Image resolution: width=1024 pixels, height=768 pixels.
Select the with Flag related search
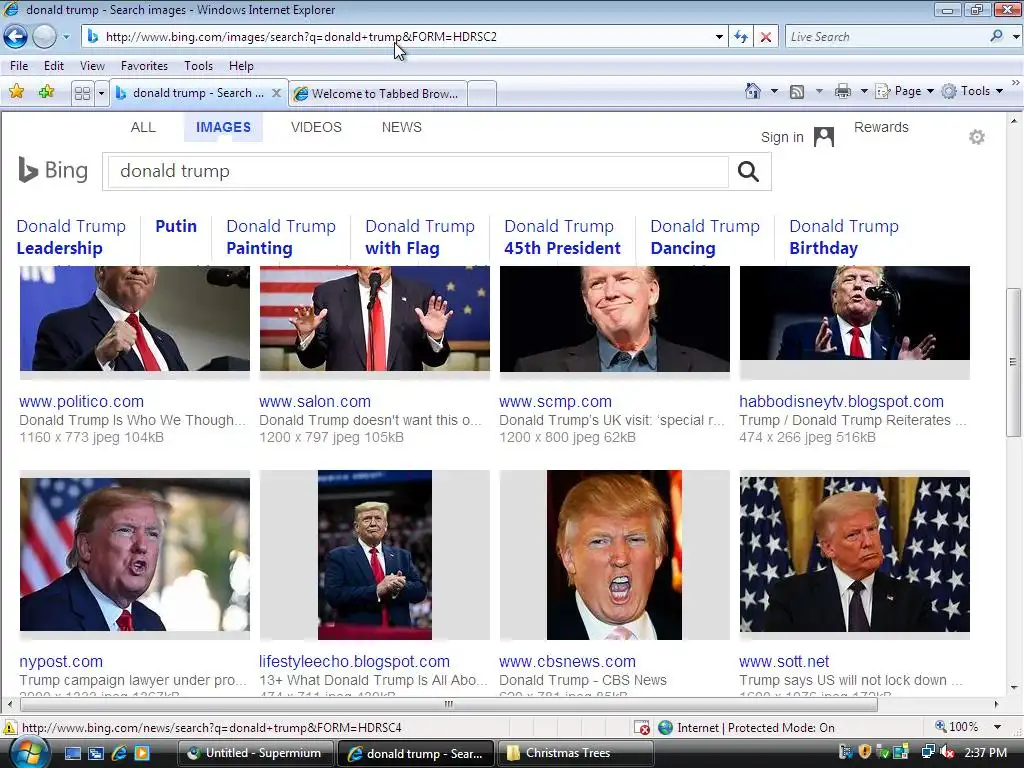[x=420, y=237]
